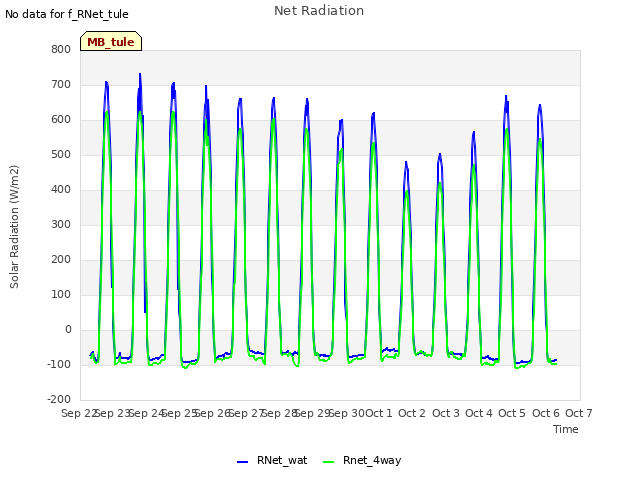The width and height of the screenshot is (640, 480).
Task: Click the 100 y-axis tick label
Action: click(61, 295)
